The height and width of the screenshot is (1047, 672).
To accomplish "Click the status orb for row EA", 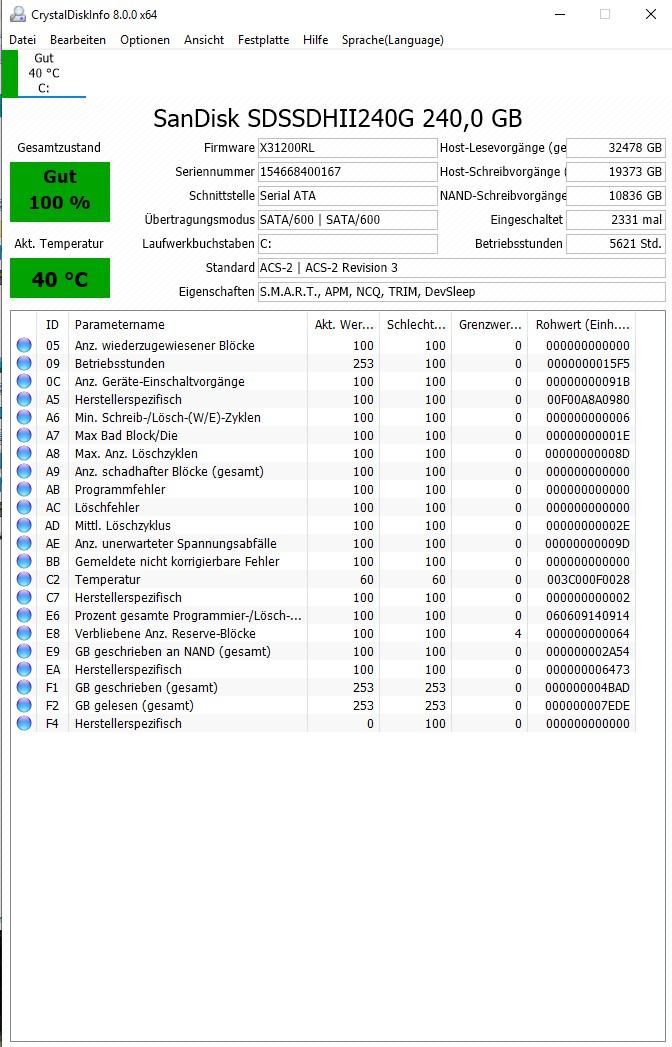I will pyautogui.click(x=24, y=670).
